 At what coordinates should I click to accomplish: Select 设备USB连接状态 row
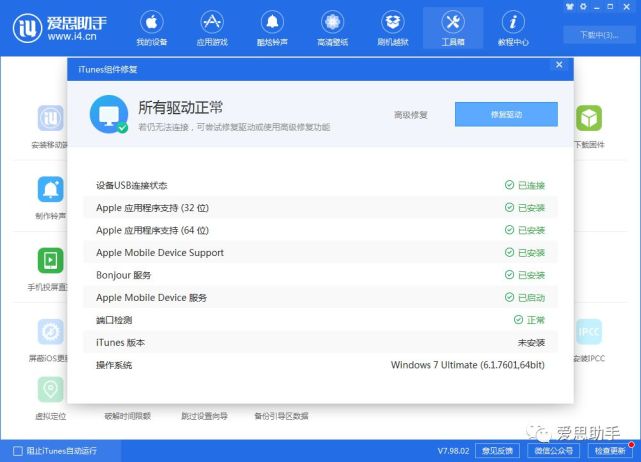(x=320, y=185)
